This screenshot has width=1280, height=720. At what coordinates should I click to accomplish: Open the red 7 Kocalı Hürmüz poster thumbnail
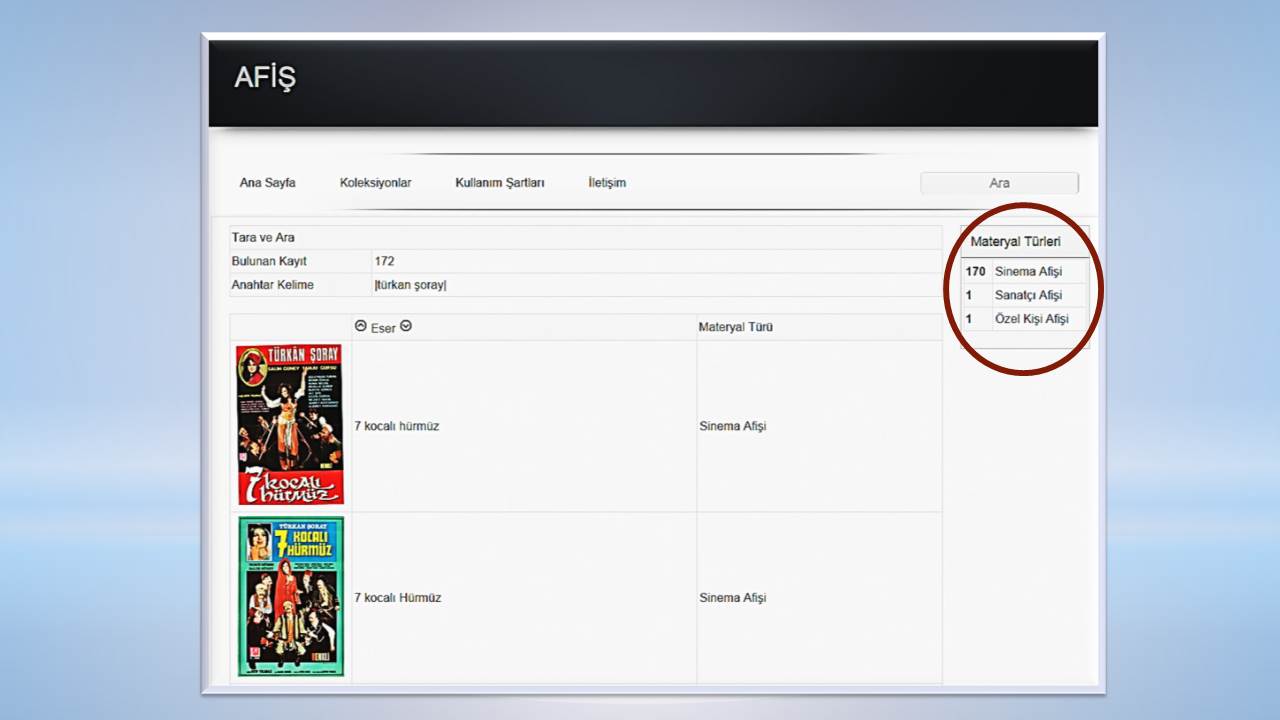point(290,425)
